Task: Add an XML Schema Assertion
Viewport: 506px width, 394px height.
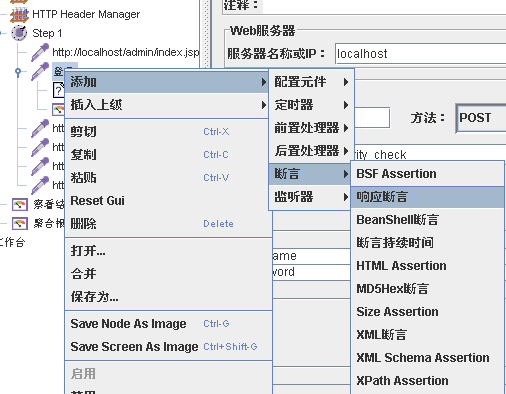Action: 427,358
